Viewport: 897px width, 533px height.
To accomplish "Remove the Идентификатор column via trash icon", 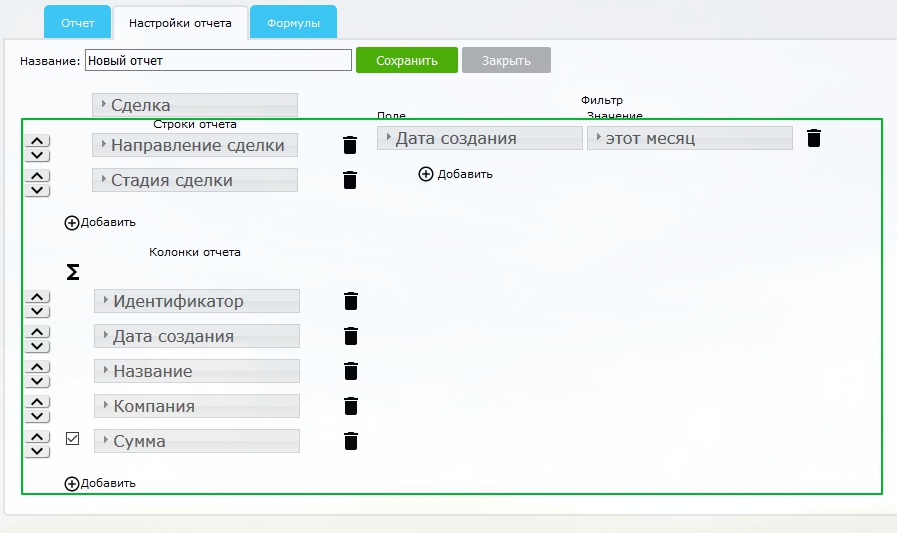I will 350,301.
